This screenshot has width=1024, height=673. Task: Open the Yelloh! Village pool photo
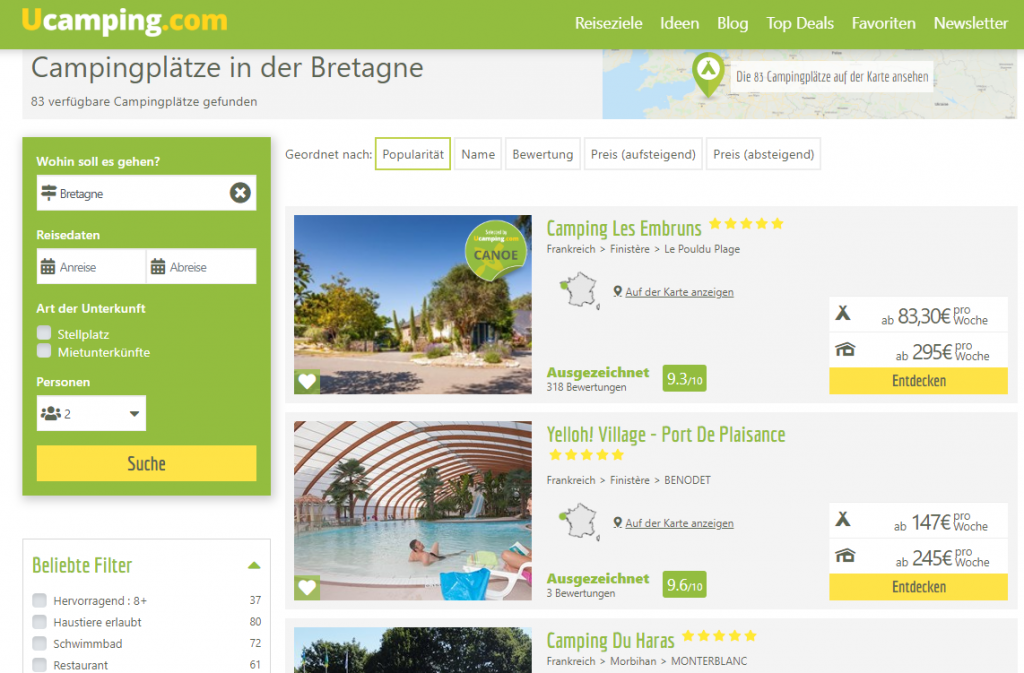[x=413, y=510]
